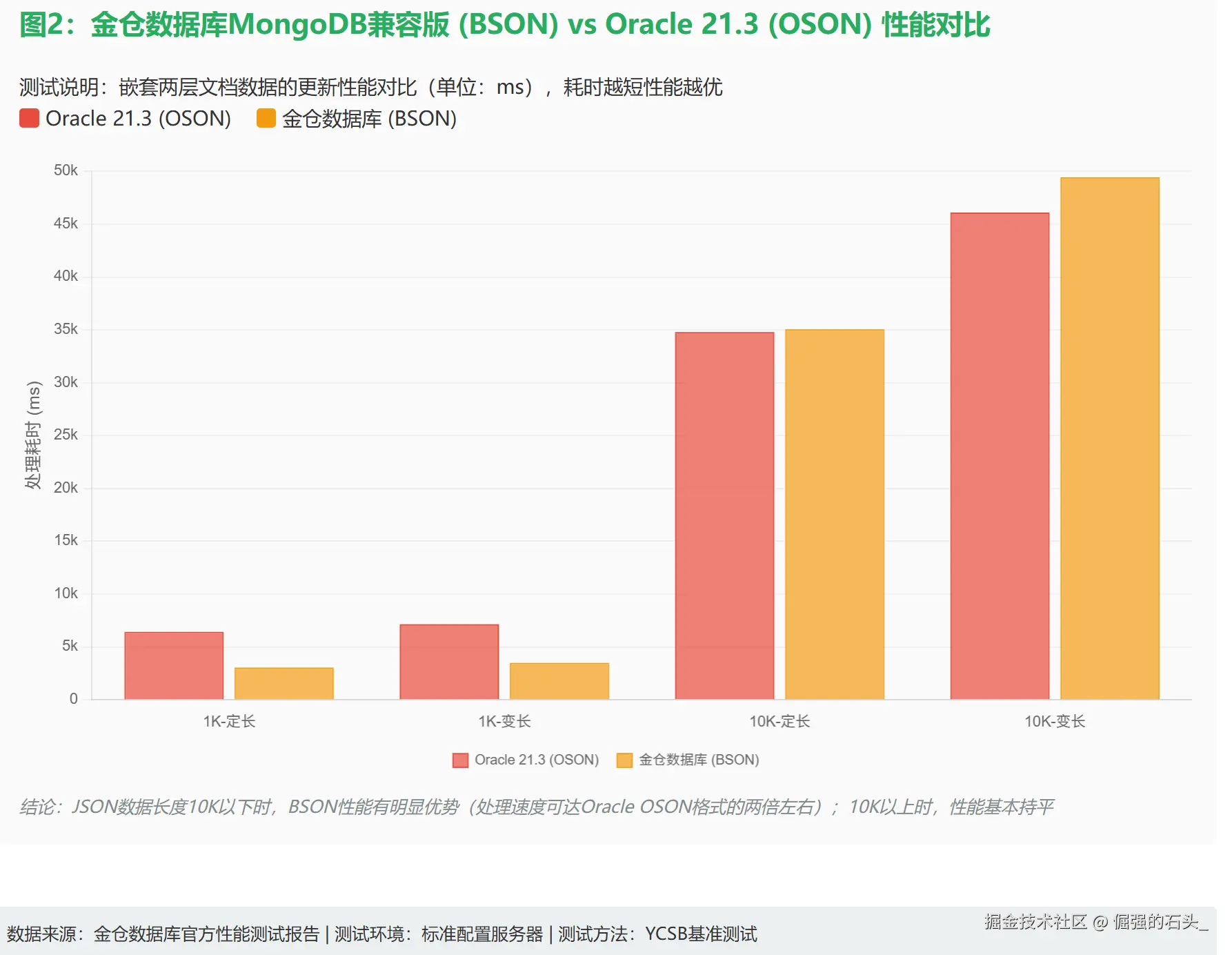
Task: Click the red Oracle swatch in the header legend
Action: tap(29, 118)
